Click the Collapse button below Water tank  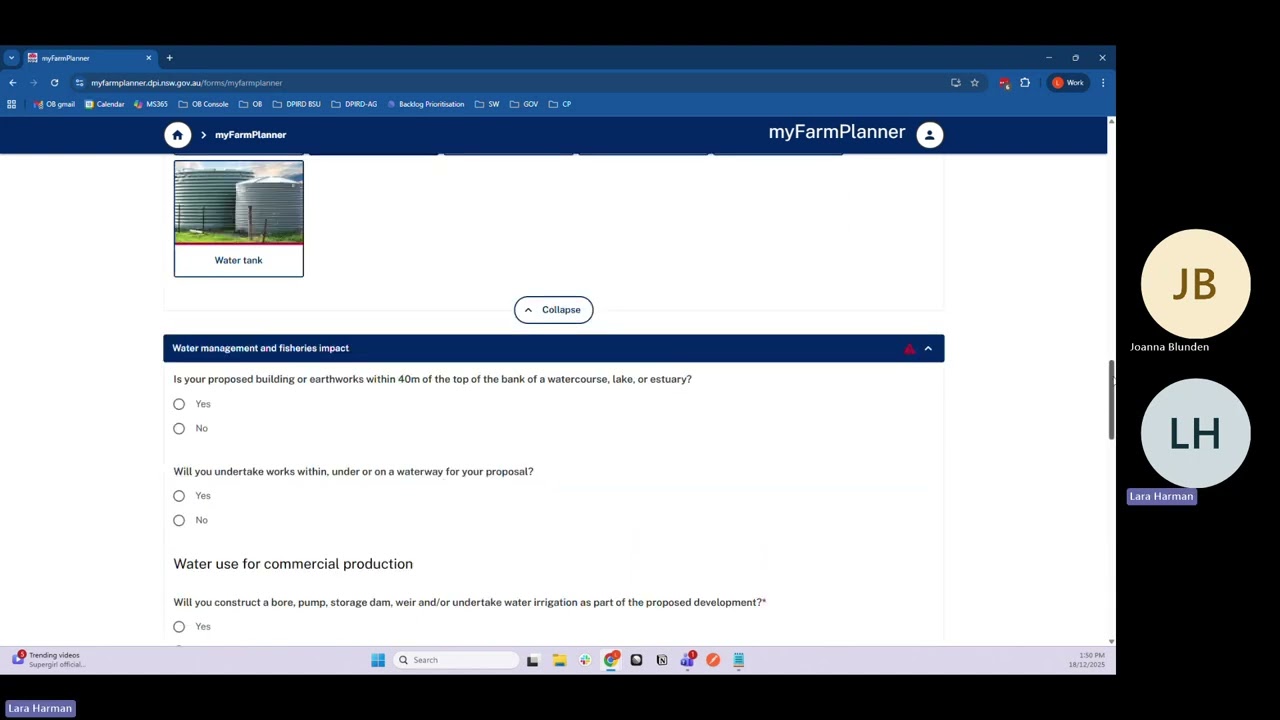click(x=553, y=310)
